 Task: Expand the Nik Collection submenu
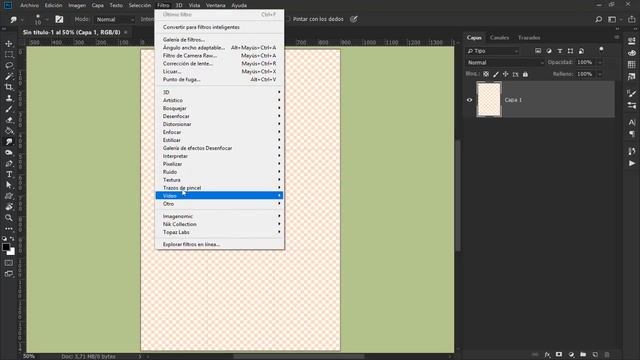tap(220, 224)
